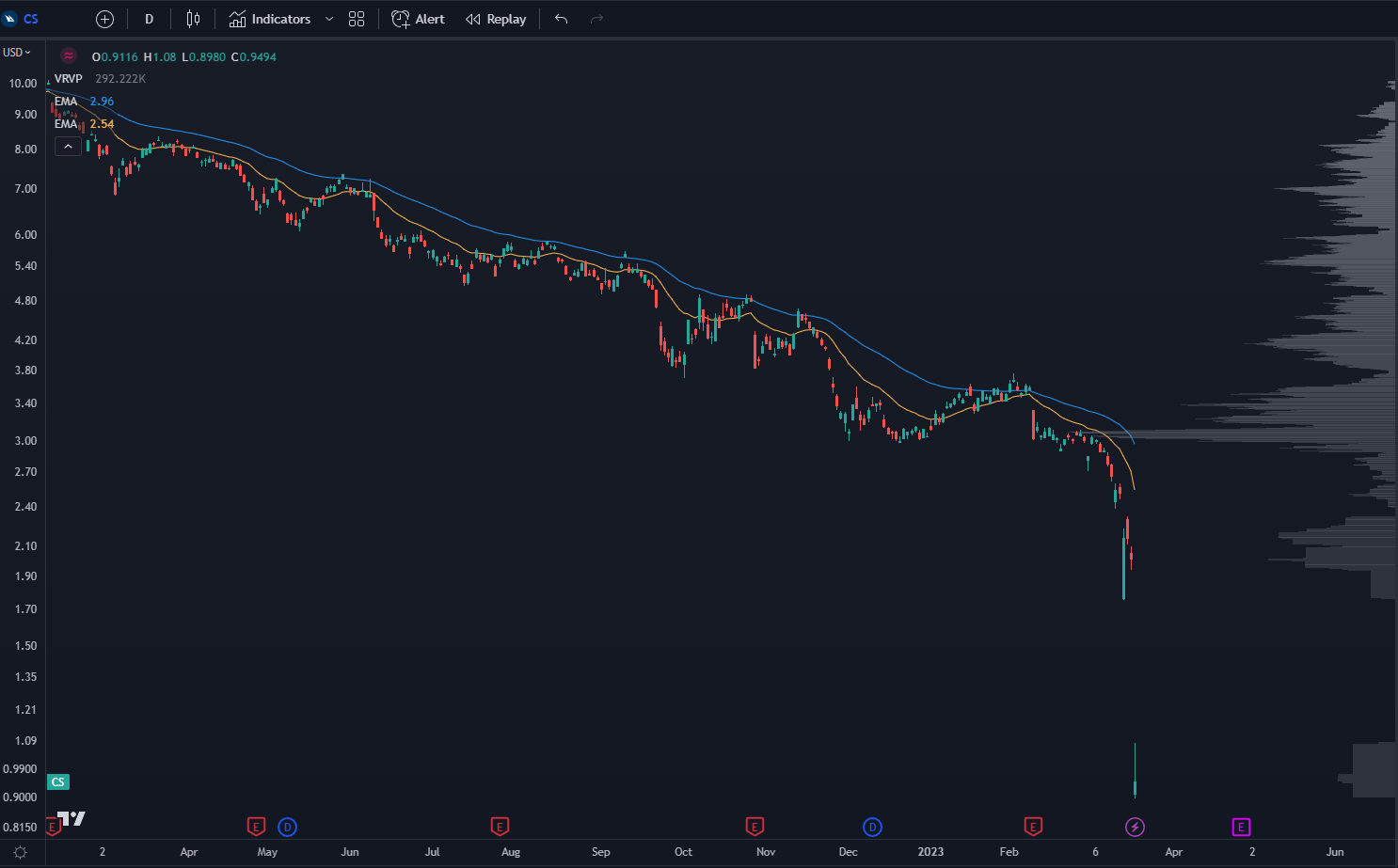This screenshot has width=1398, height=868.
Task: Undo the last chart action
Action: (562, 19)
